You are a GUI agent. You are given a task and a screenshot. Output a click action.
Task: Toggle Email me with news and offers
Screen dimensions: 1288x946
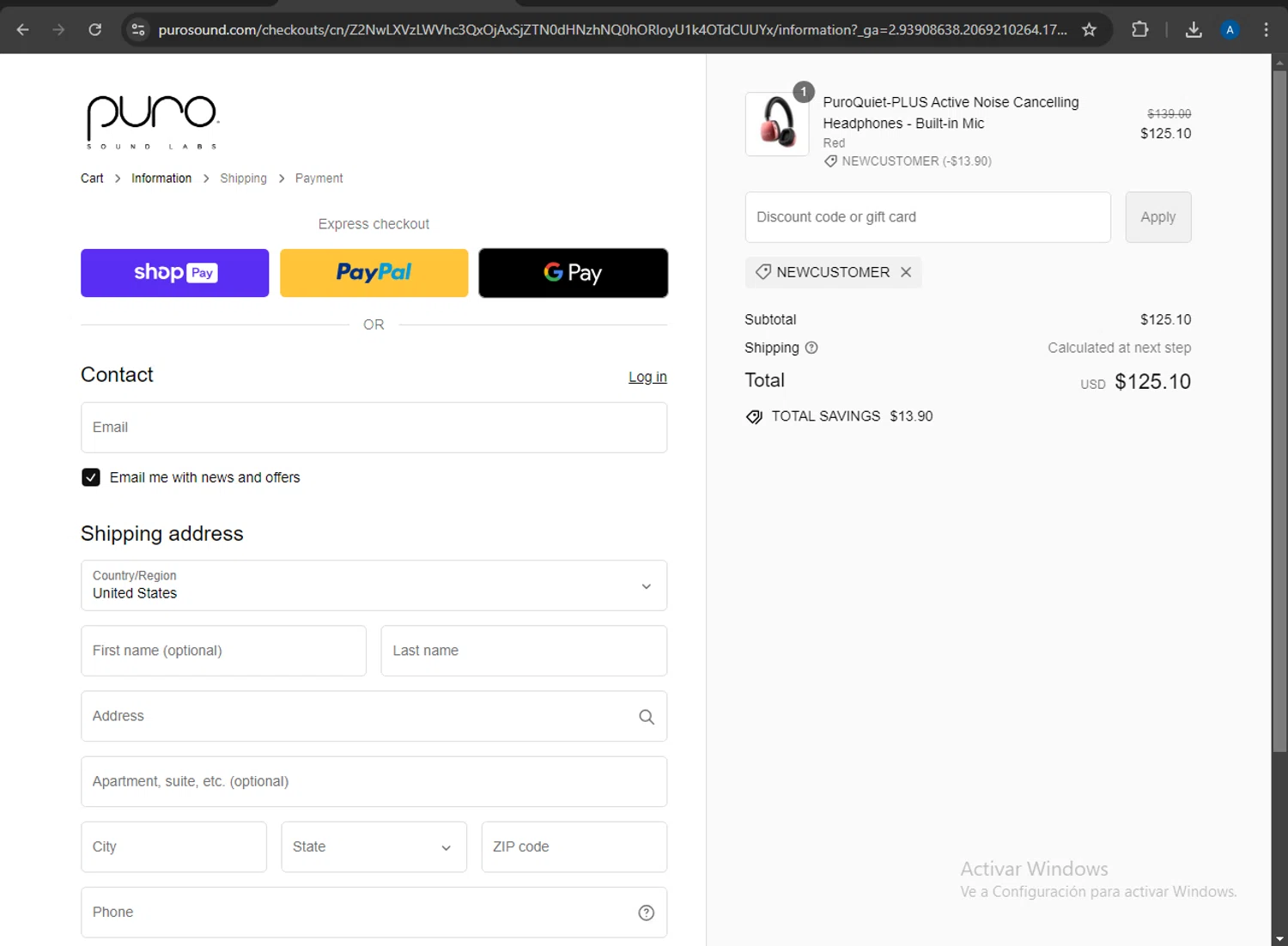pyautogui.click(x=91, y=477)
